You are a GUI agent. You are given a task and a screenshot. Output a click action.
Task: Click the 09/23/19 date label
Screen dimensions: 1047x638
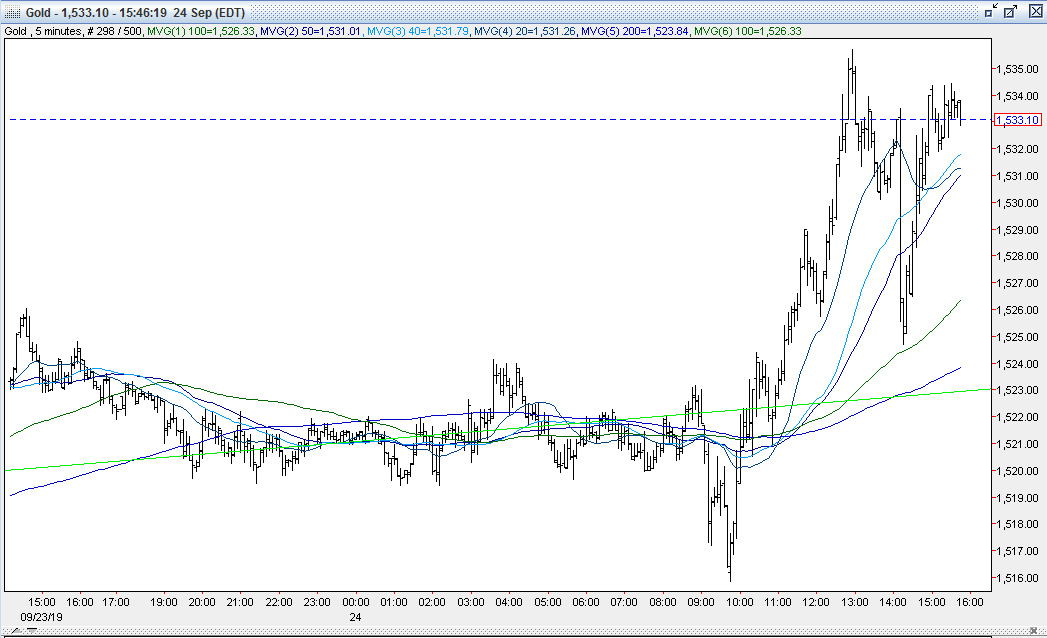(41, 617)
